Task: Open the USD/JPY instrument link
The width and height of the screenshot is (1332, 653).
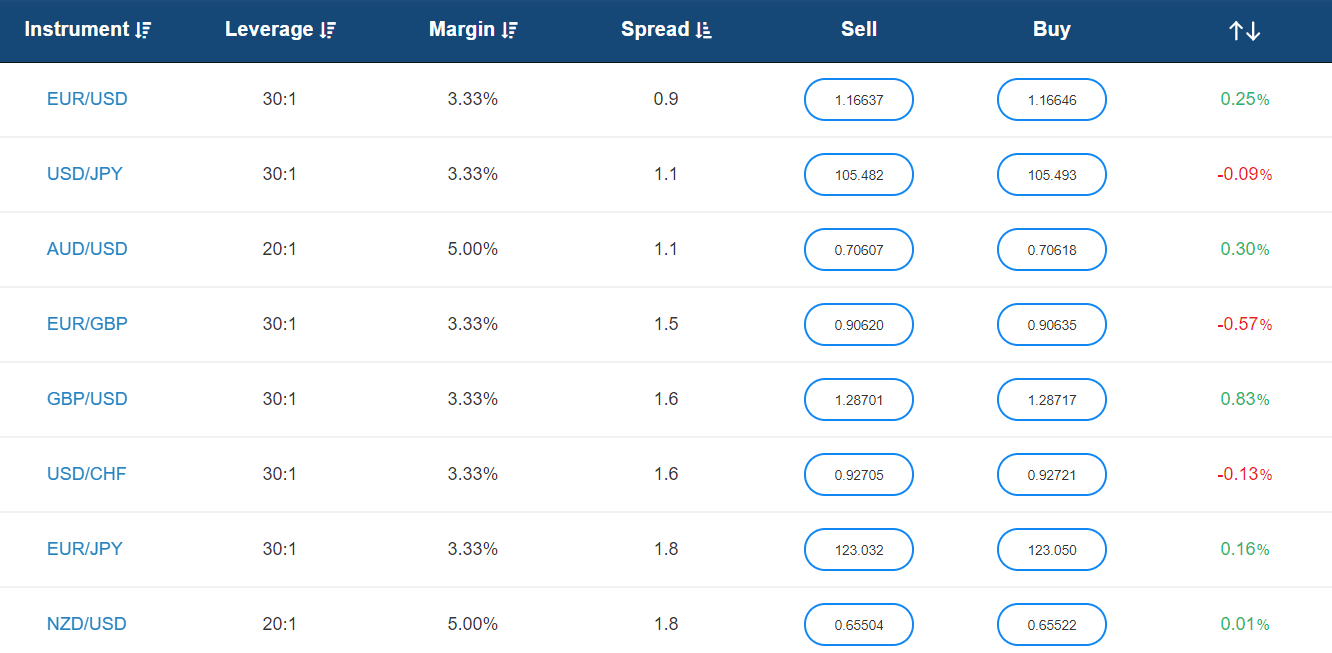Action: tap(85, 174)
